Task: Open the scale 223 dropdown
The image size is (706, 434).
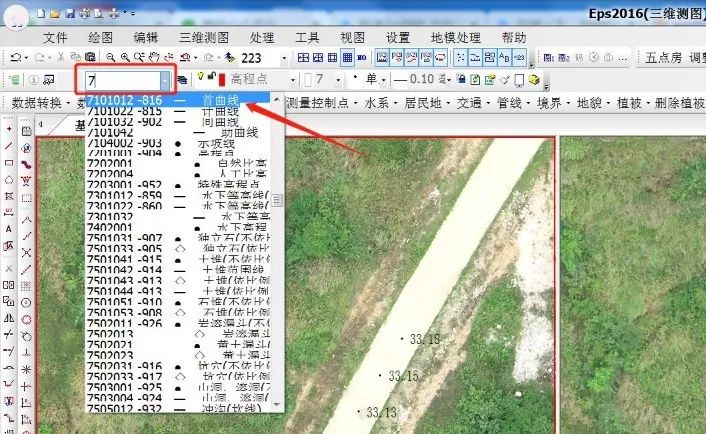Action: click(284, 58)
